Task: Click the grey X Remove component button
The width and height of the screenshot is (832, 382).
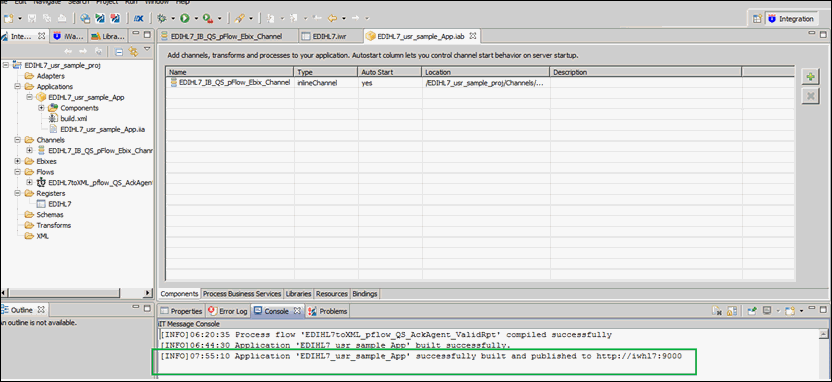Action: point(810,97)
